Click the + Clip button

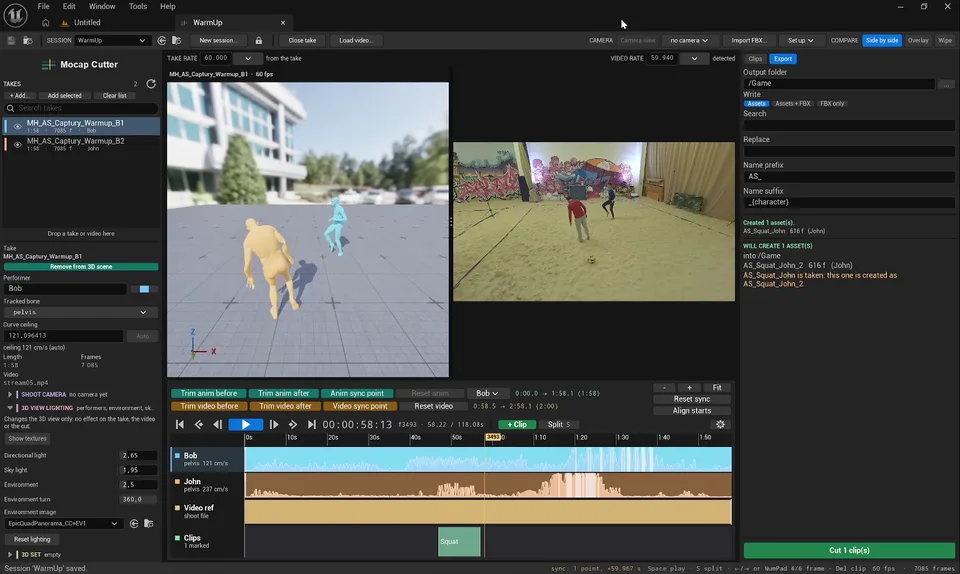tap(517, 424)
